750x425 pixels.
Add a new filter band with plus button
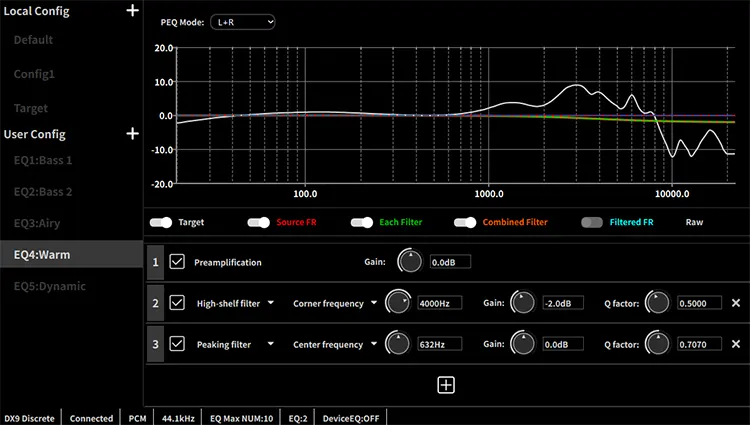click(x=446, y=385)
